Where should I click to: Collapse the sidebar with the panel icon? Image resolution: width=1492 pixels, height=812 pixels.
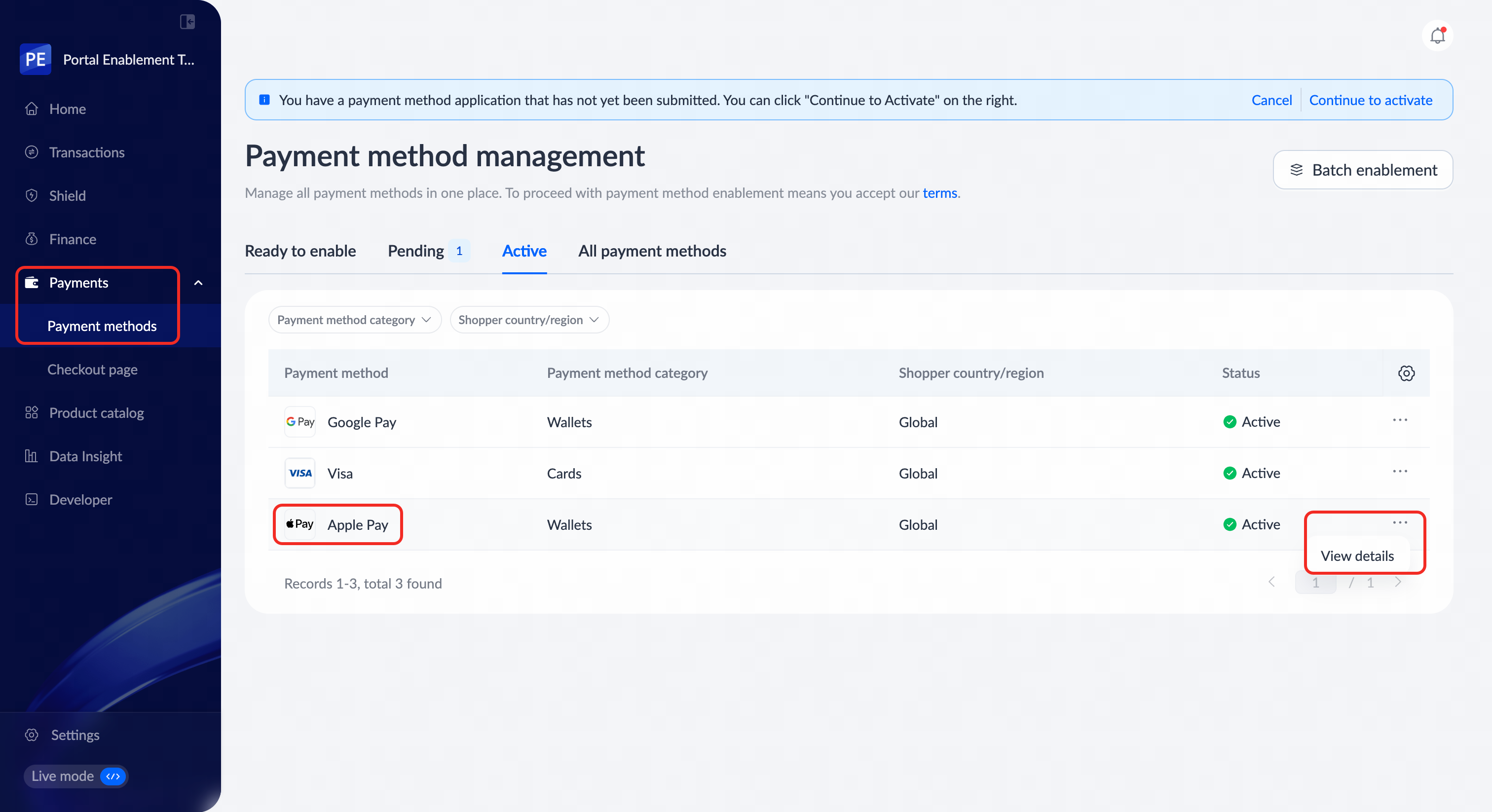[187, 22]
